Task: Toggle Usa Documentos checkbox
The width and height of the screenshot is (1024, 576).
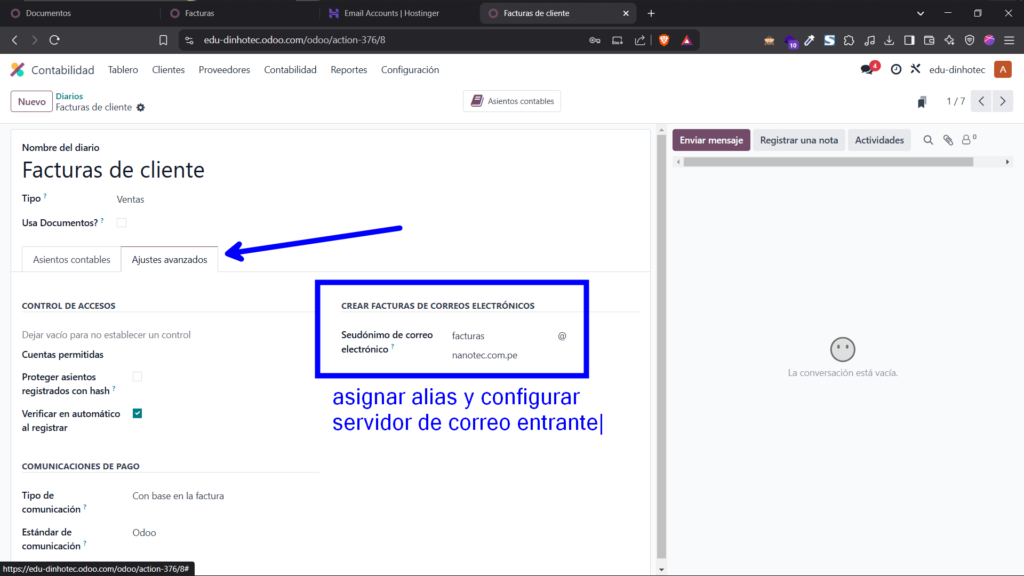Action: (x=121, y=223)
